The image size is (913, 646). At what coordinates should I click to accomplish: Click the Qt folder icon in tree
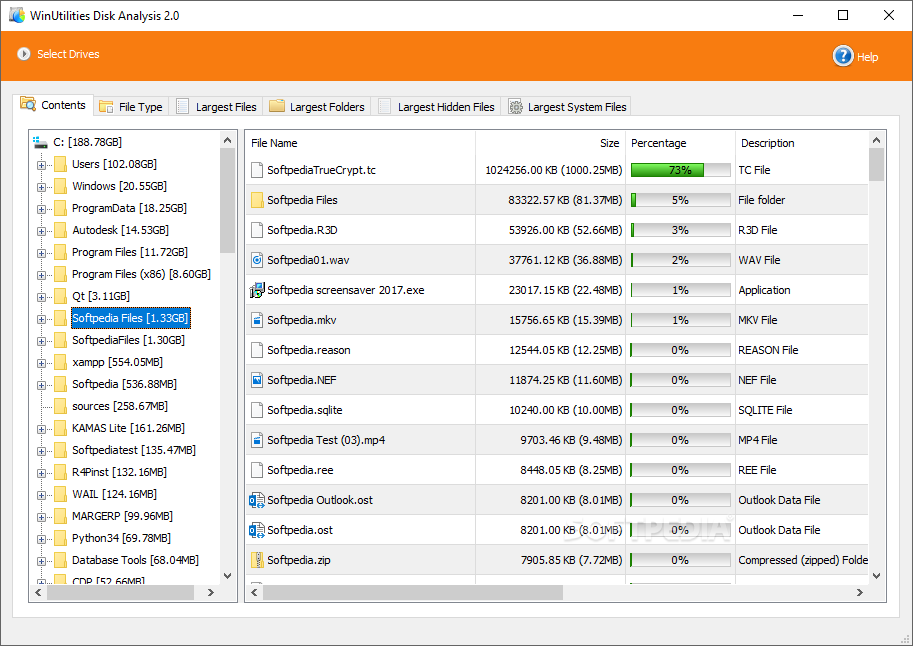[60, 296]
